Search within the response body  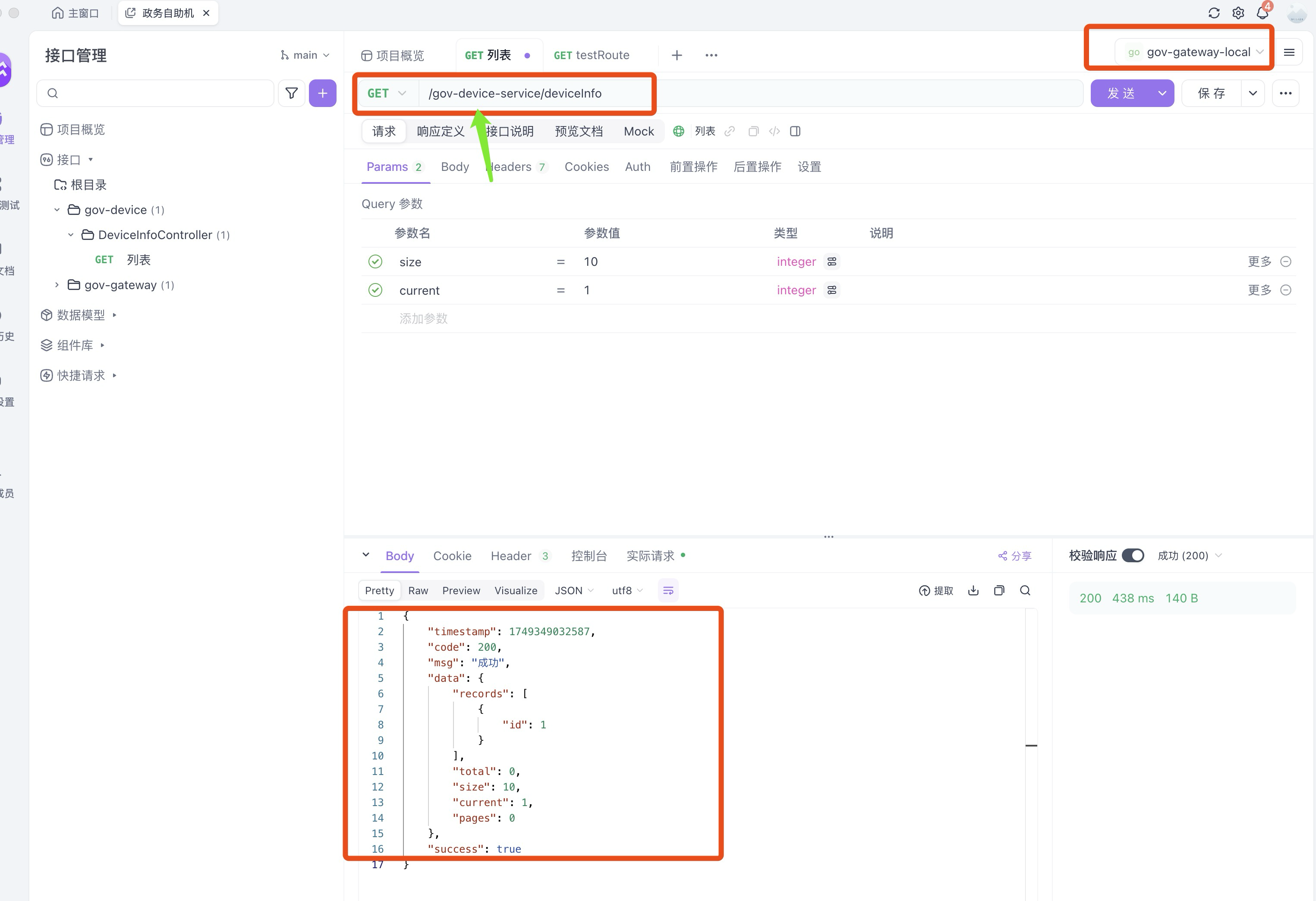tap(1025, 591)
